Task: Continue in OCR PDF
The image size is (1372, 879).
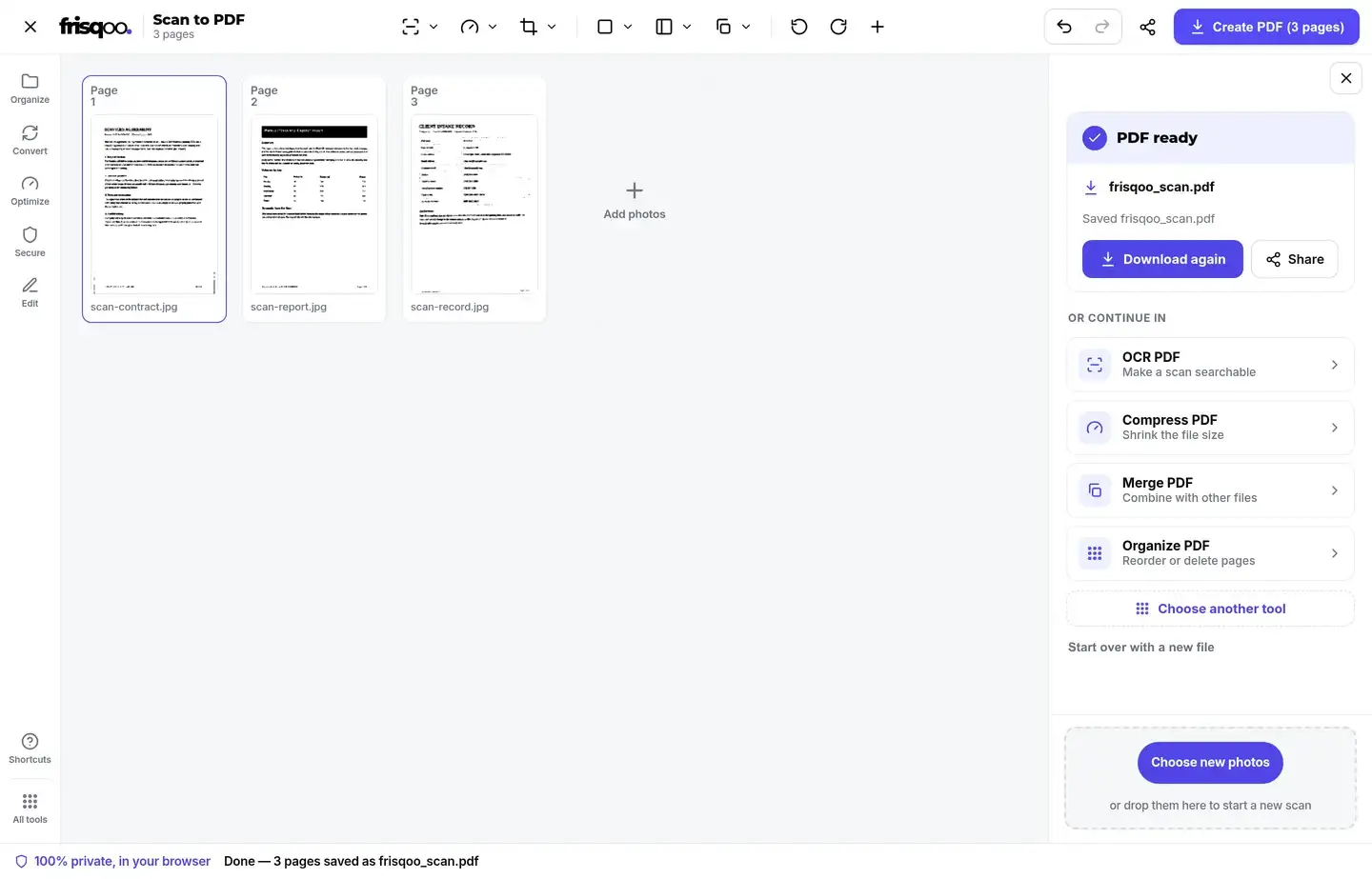Action: [1210, 365]
